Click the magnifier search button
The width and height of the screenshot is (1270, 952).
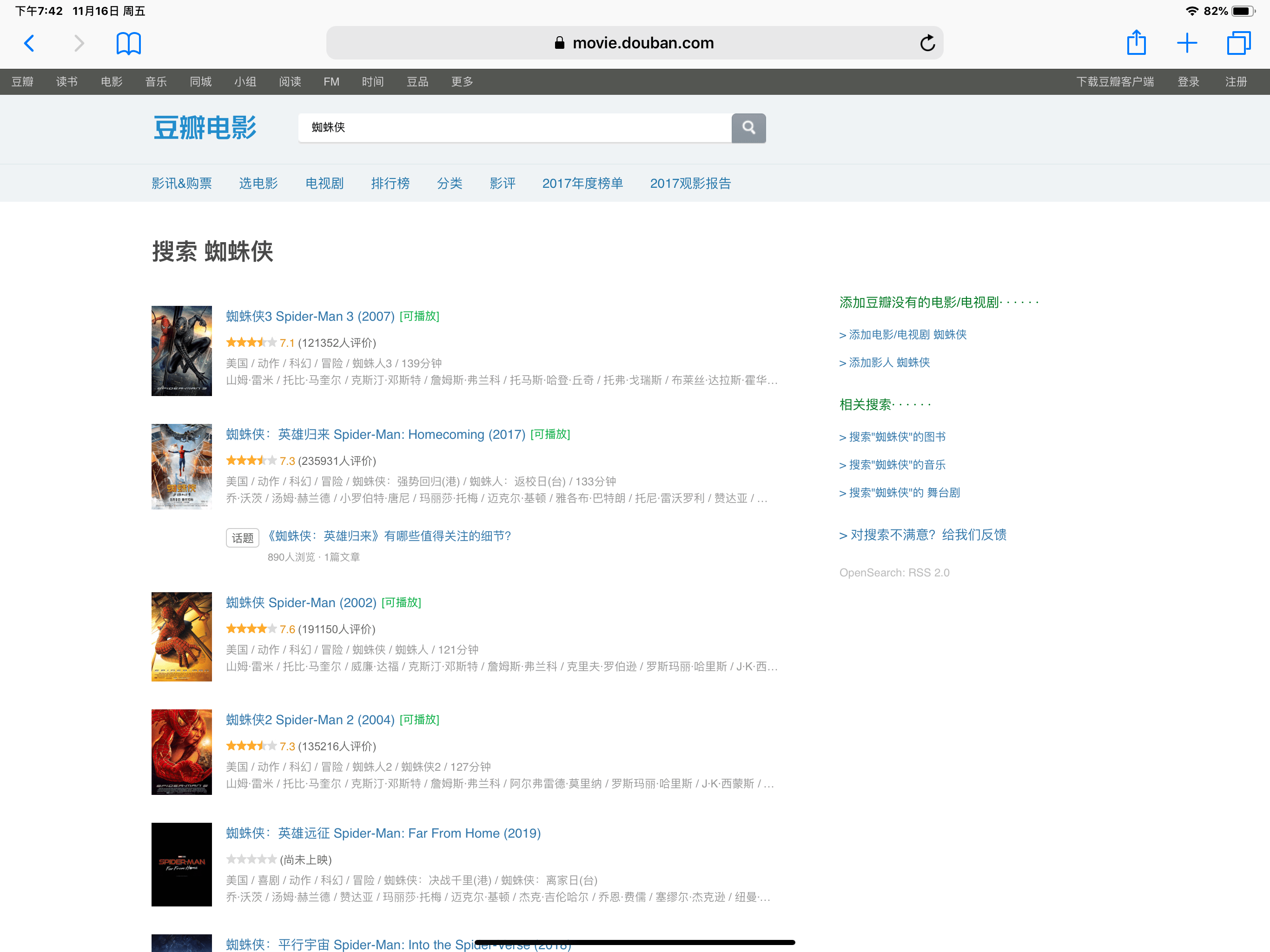click(x=748, y=127)
